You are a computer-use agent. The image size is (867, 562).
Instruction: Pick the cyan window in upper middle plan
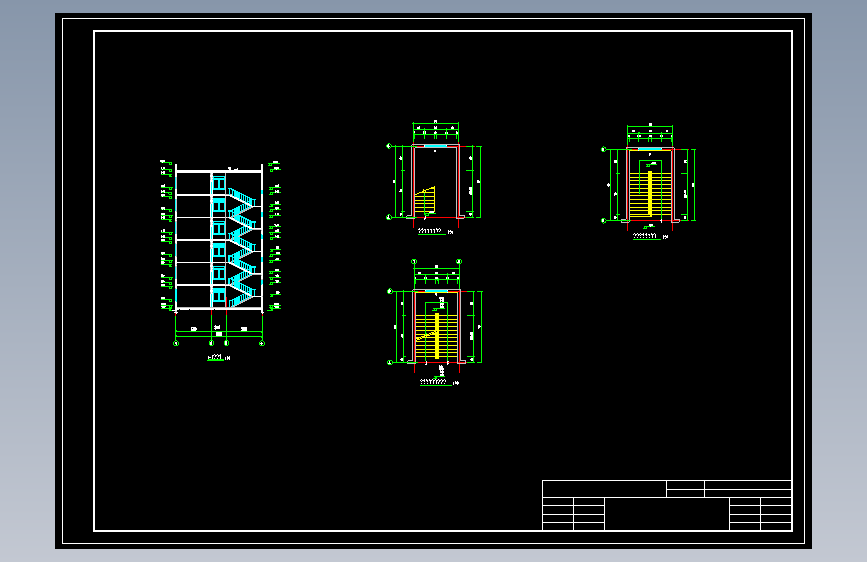[435, 146]
